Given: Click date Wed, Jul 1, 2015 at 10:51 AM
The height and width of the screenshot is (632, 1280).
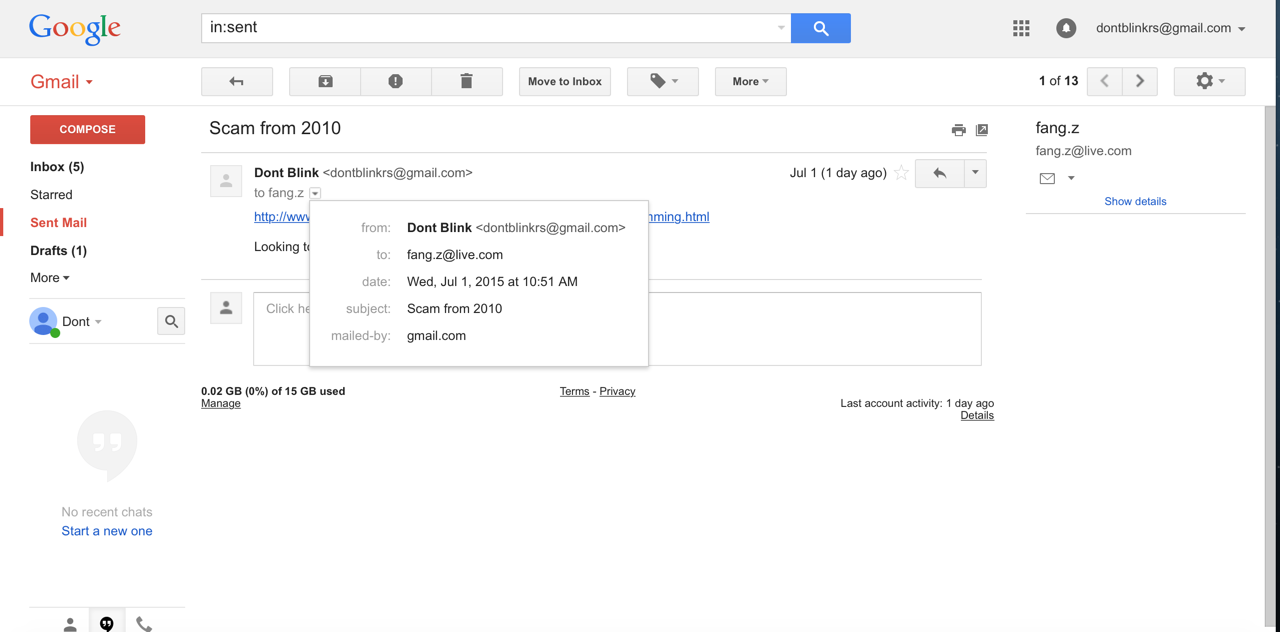Looking at the screenshot, I should click(492, 282).
